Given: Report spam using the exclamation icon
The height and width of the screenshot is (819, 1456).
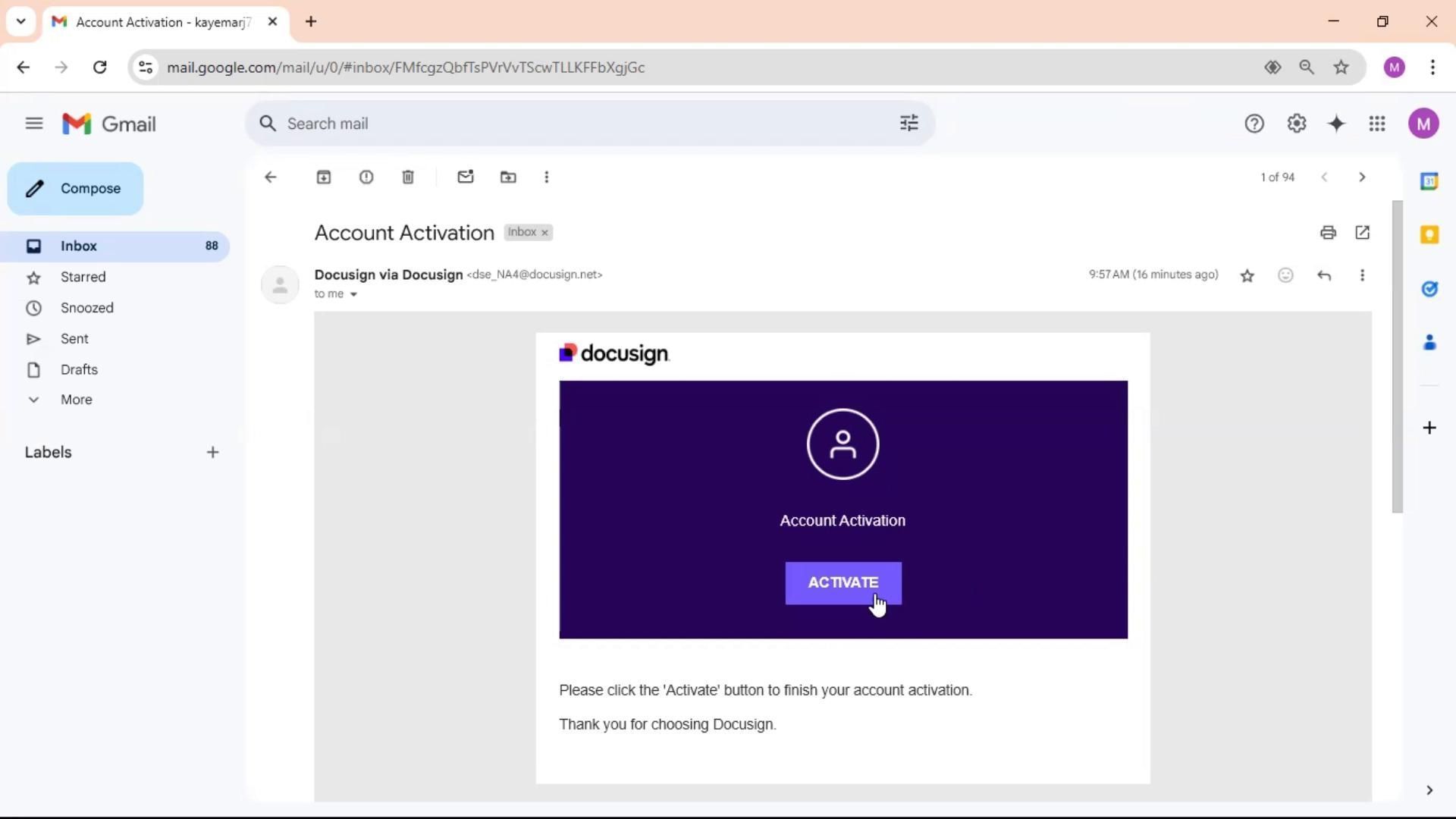Looking at the screenshot, I should tap(366, 177).
